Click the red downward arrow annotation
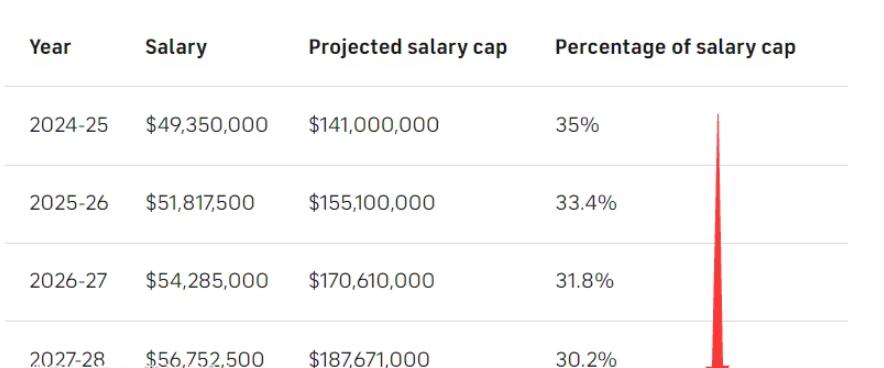 coord(718,242)
